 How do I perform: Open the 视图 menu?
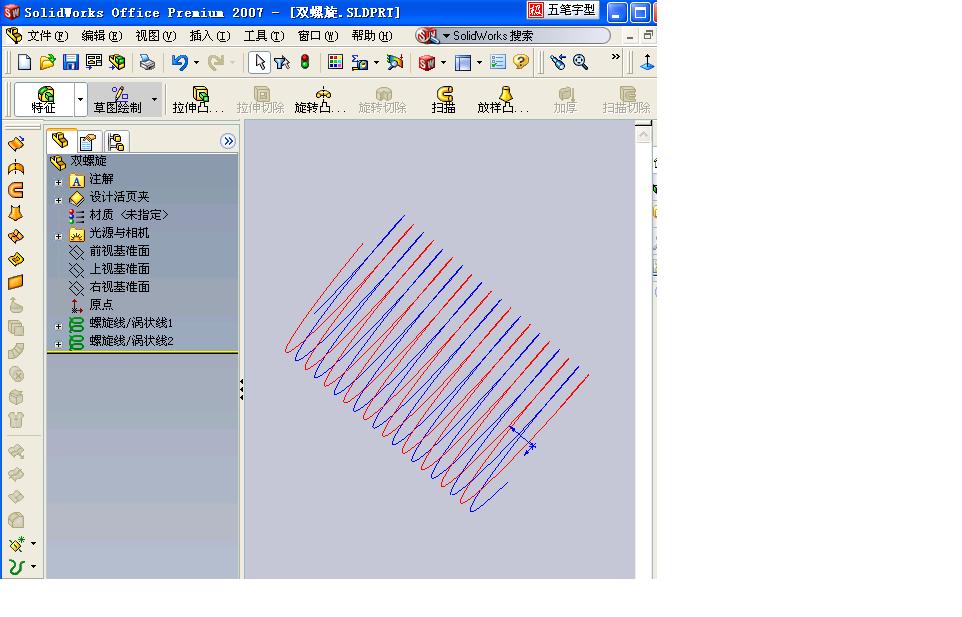pos(156,36)
